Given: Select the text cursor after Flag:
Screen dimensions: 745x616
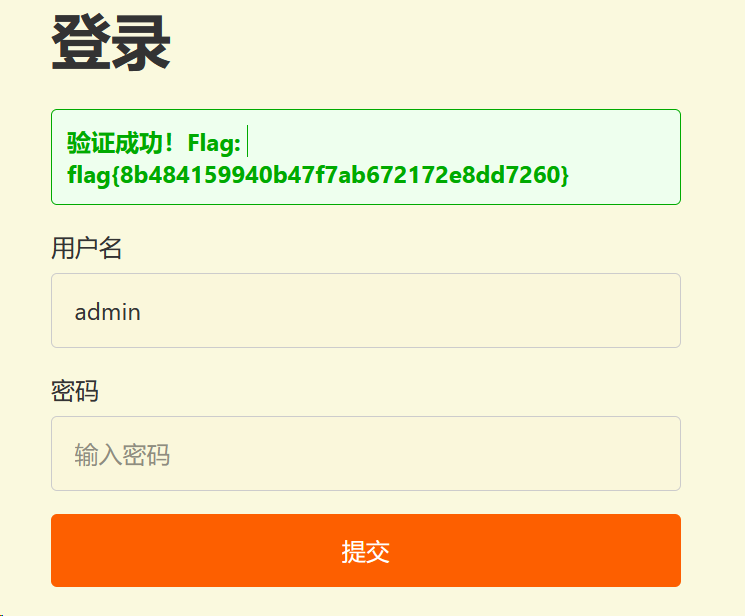Looking at the screenshot, I should [248, 141].
